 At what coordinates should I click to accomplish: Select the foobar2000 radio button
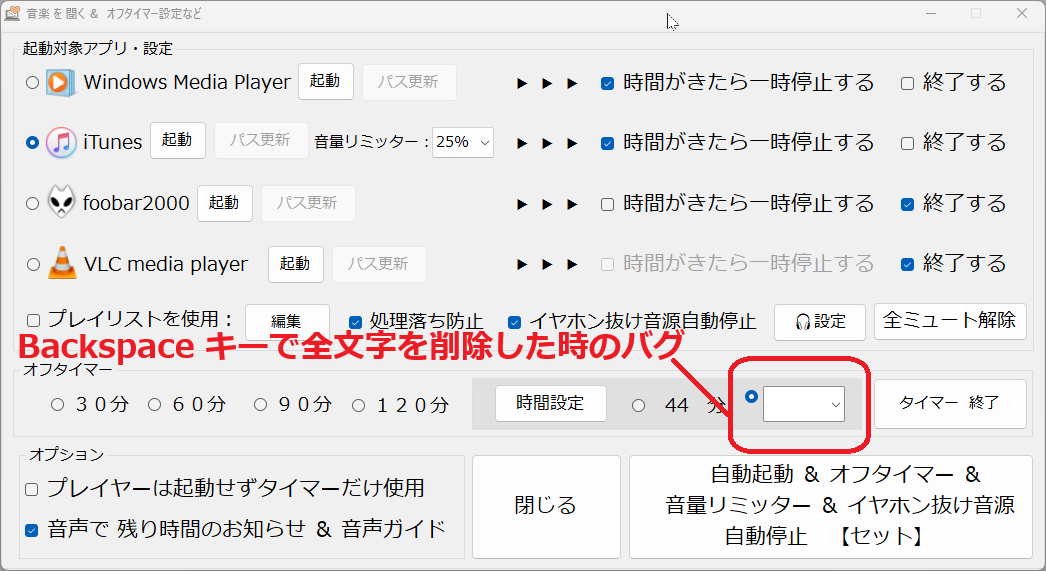(33, 204)
